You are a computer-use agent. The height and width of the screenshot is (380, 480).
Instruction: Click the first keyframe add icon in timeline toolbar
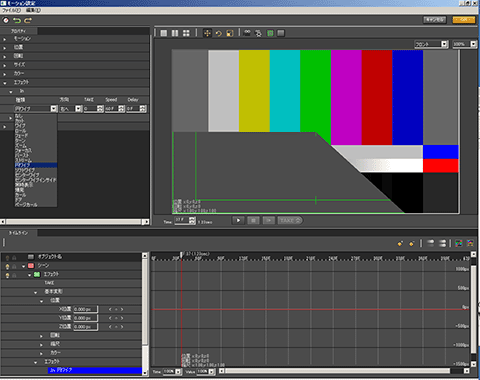(x=400, y=244)
